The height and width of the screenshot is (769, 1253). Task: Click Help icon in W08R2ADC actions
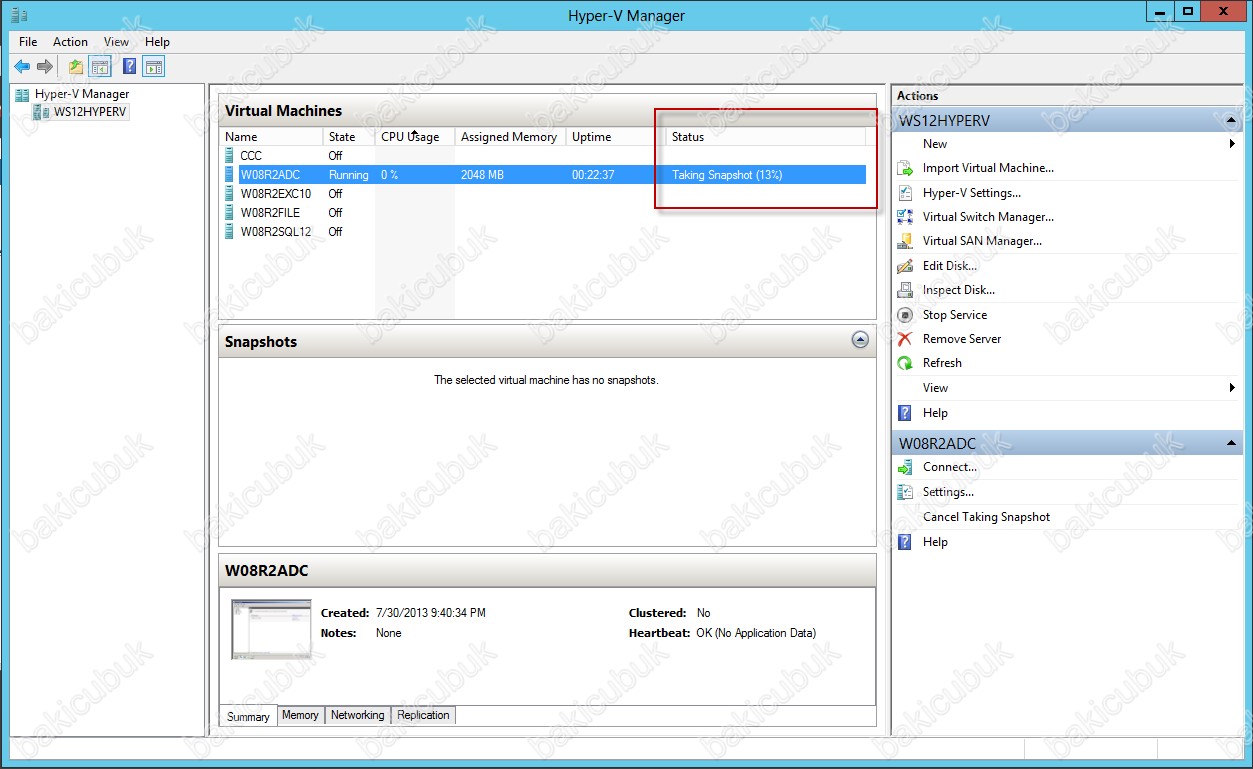click(x=905, y=542)
